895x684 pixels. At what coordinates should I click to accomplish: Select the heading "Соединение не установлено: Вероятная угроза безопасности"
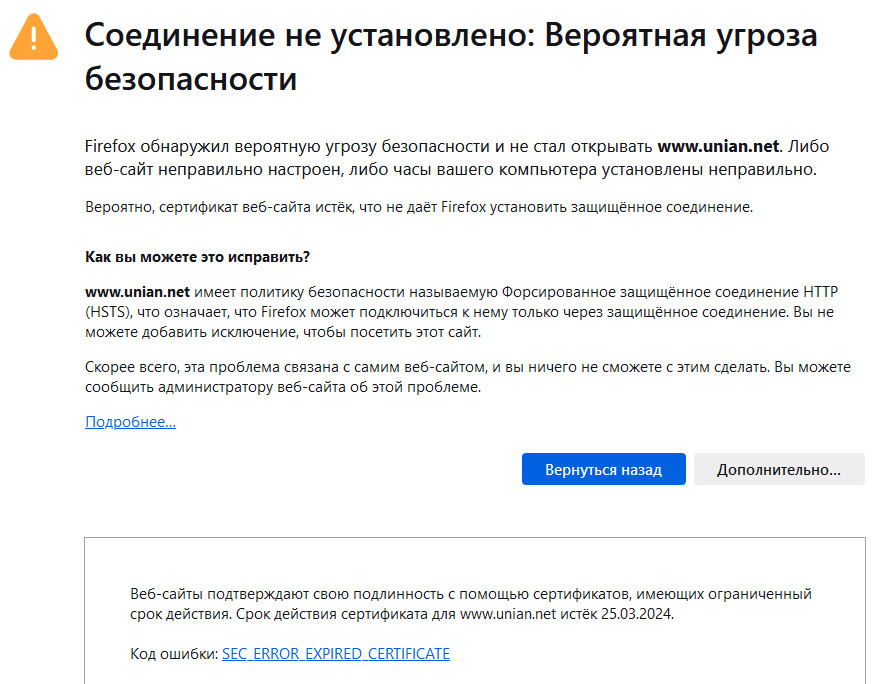click(451, 57)
